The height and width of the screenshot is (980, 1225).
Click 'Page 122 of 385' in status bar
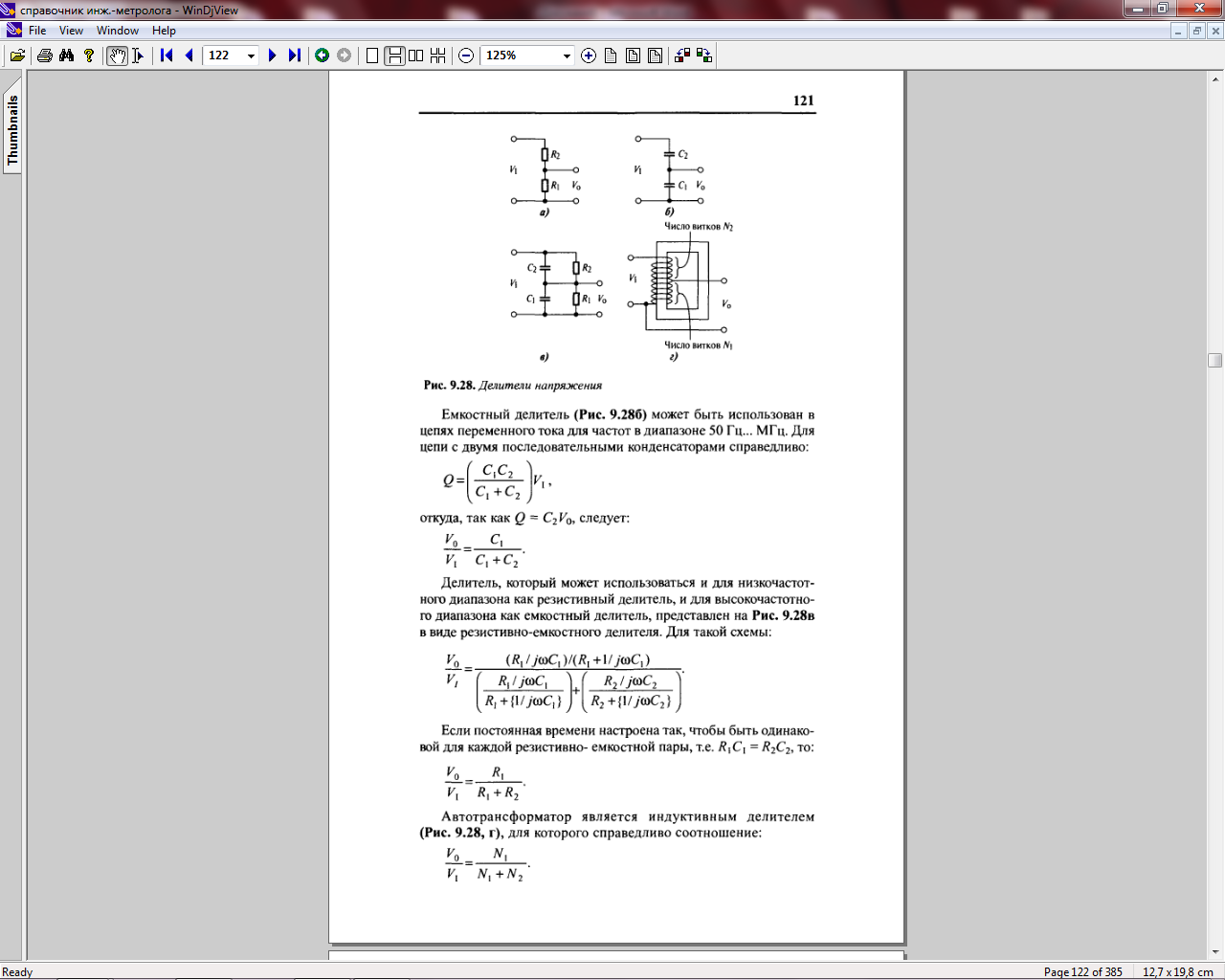1082,971
